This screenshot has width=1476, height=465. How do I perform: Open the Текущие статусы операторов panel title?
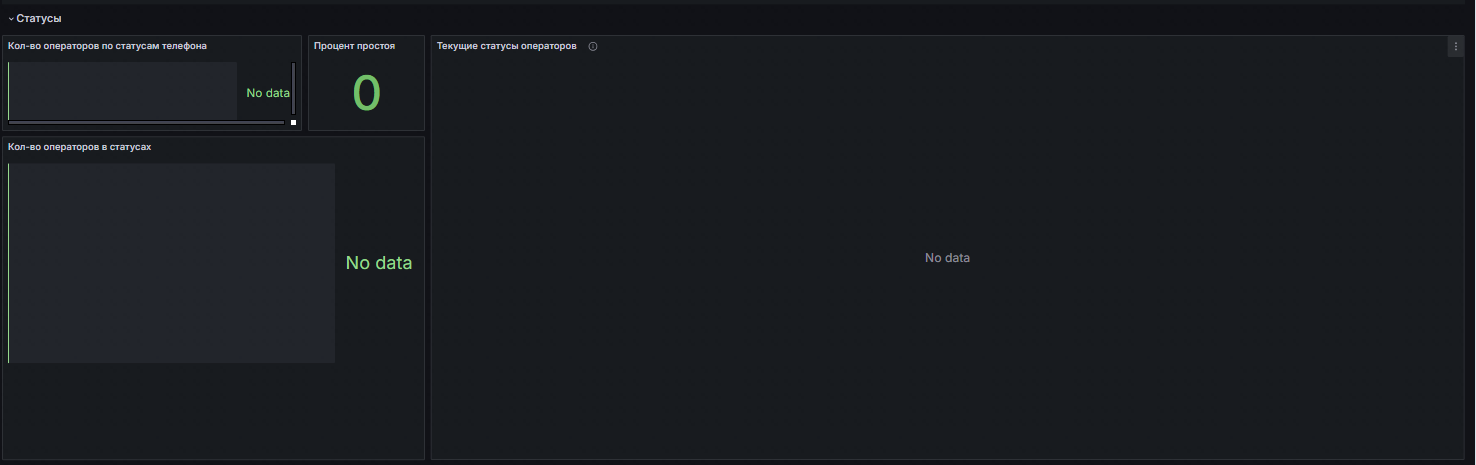pyautogui.click(x=507, y=46)
